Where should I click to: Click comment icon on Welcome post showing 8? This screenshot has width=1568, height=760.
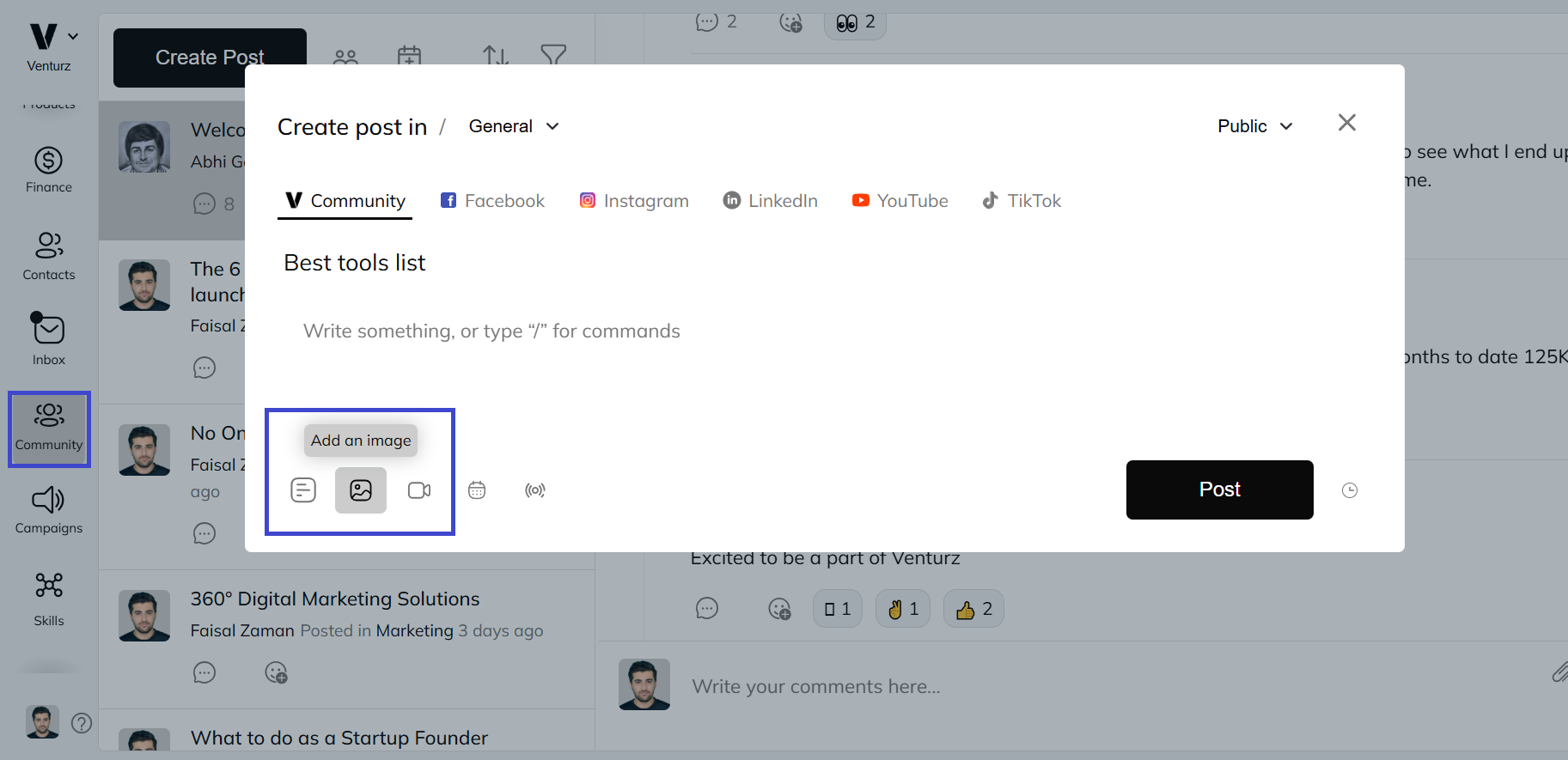(x=204, y=204)
